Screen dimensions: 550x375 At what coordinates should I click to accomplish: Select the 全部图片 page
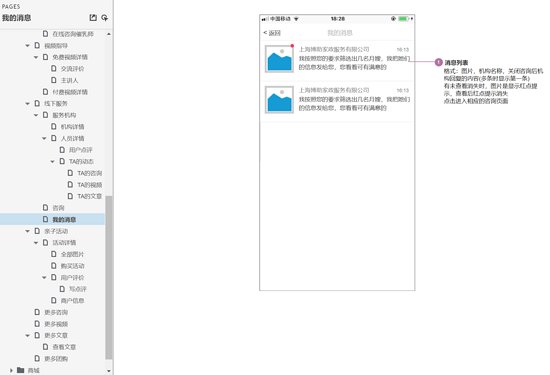(72, 254)
